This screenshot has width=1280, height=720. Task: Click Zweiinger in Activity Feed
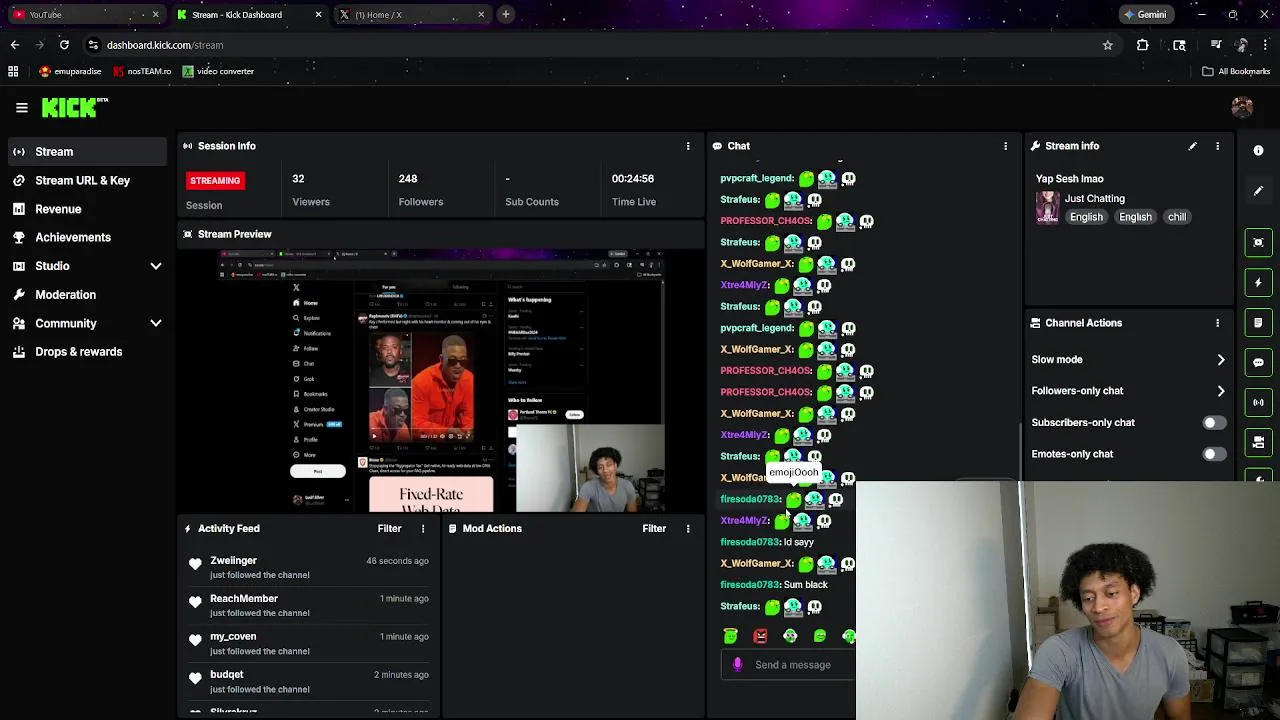(233, 561)
